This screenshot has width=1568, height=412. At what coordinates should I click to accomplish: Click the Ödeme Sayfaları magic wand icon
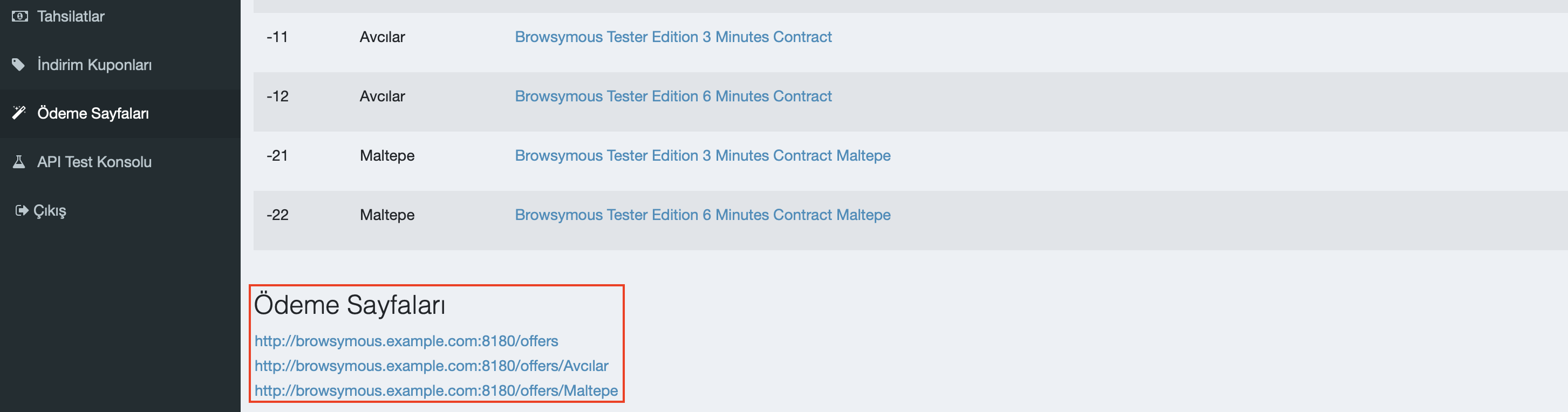(x=19, y=113)
